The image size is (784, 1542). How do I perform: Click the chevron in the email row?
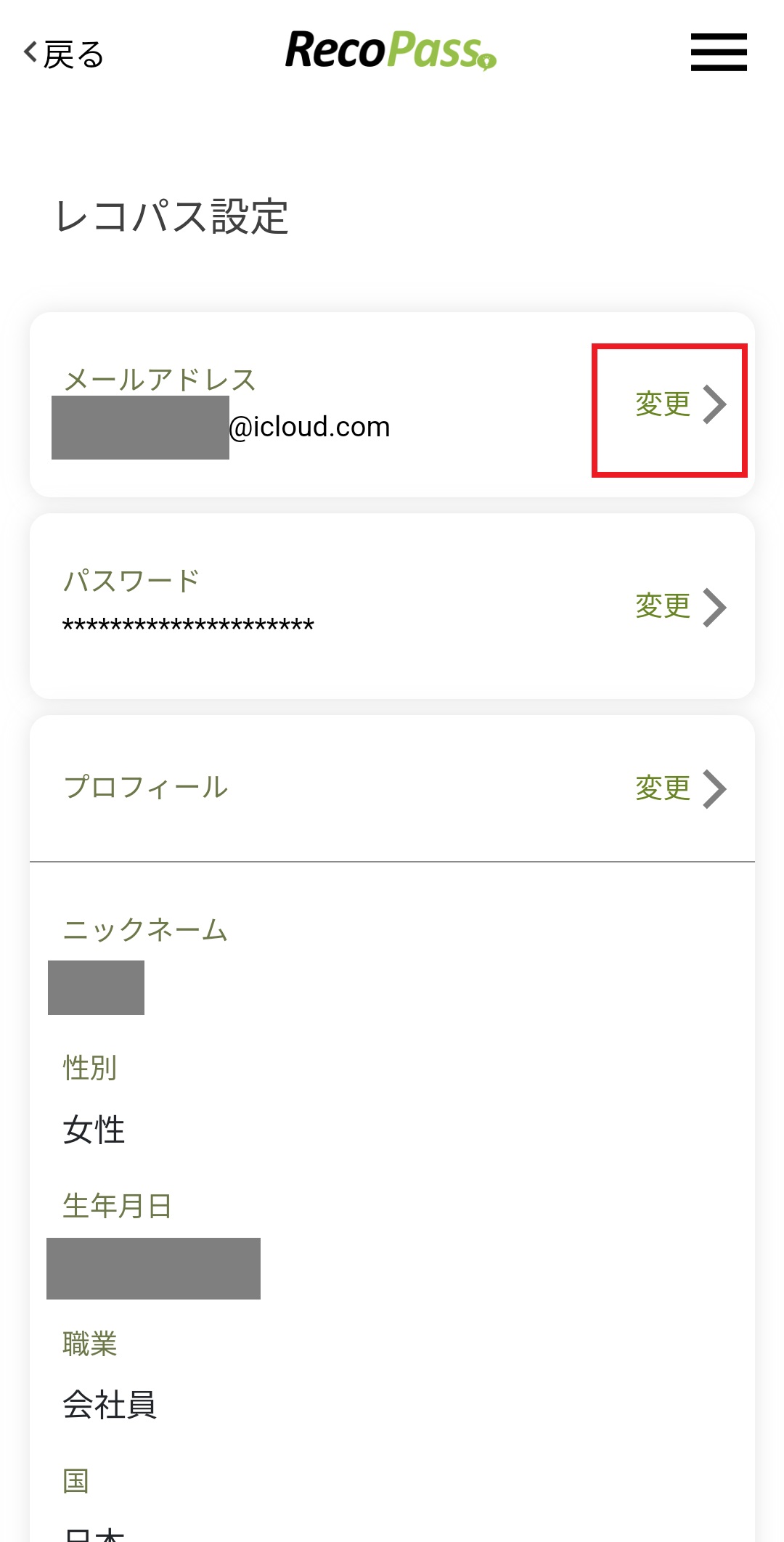point(715,405)
